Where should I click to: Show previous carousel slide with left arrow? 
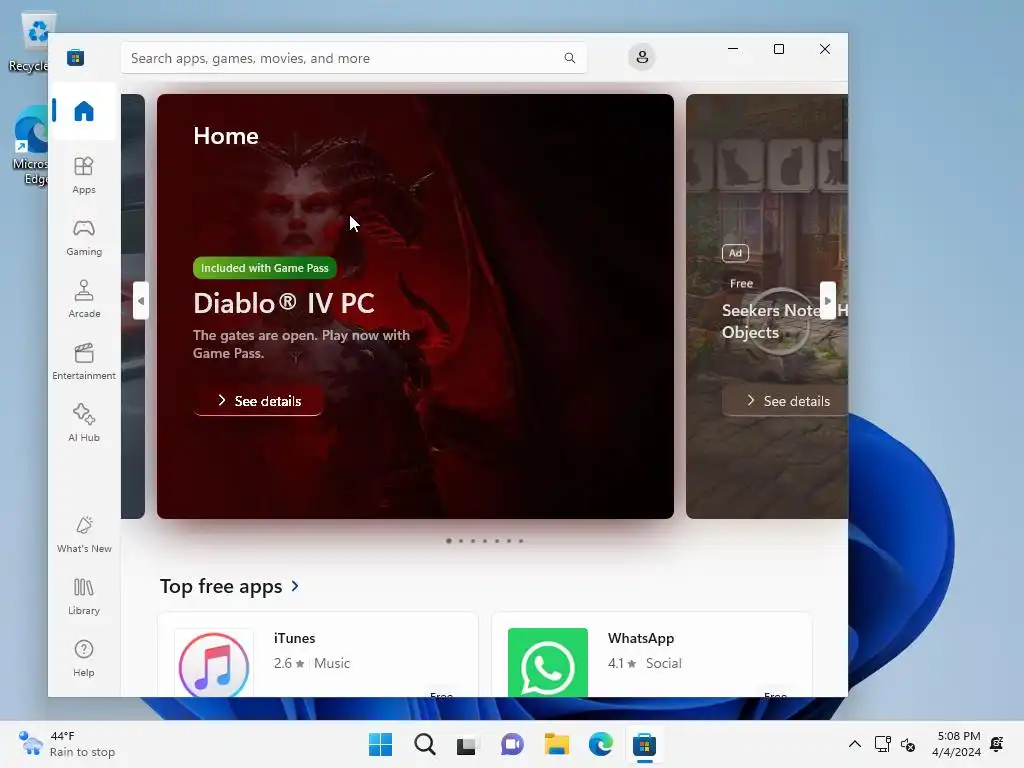pos(140,301)
